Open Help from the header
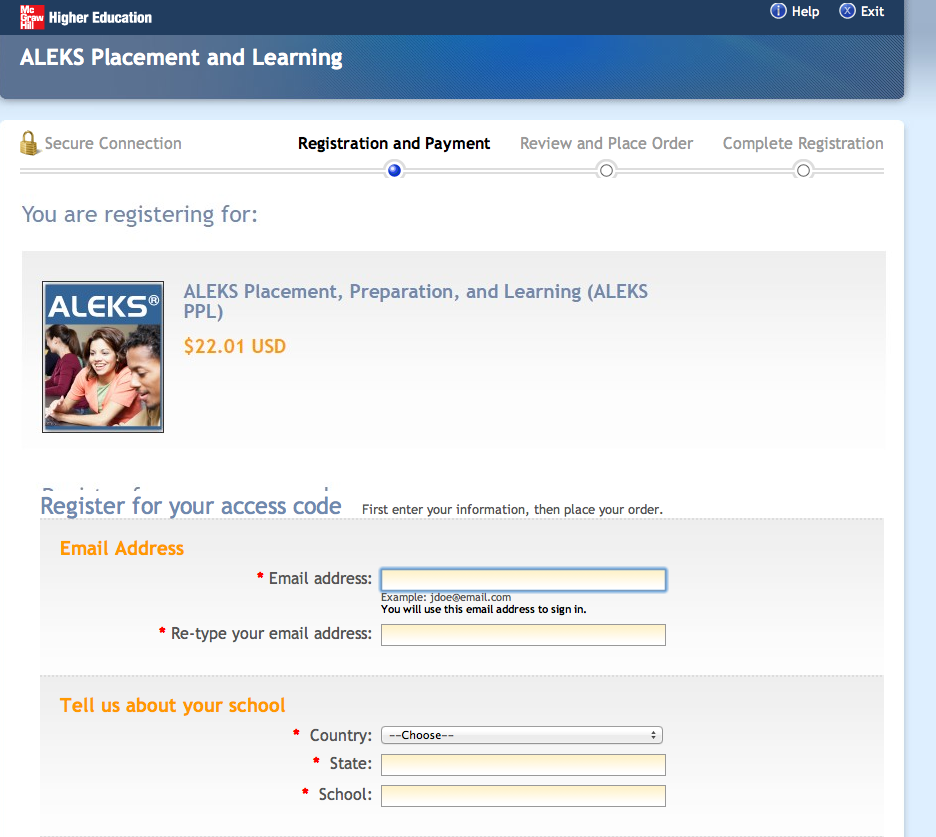Viewport: 936px width, 837px height. point(795,11)
